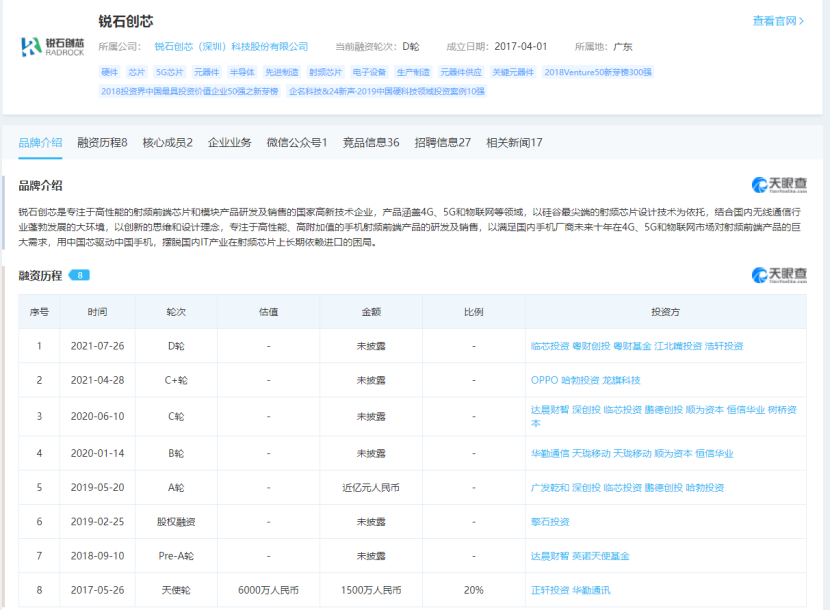Open 达晨财智 investor in C轮 row
This screenshot has width=830, height=611.
[549, 410]
